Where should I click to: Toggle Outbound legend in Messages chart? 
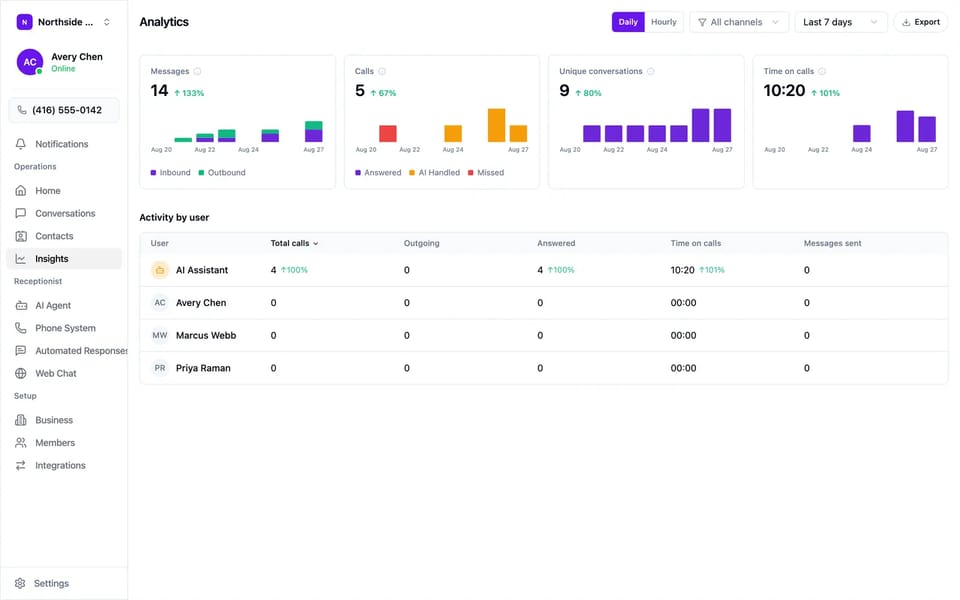222,173
